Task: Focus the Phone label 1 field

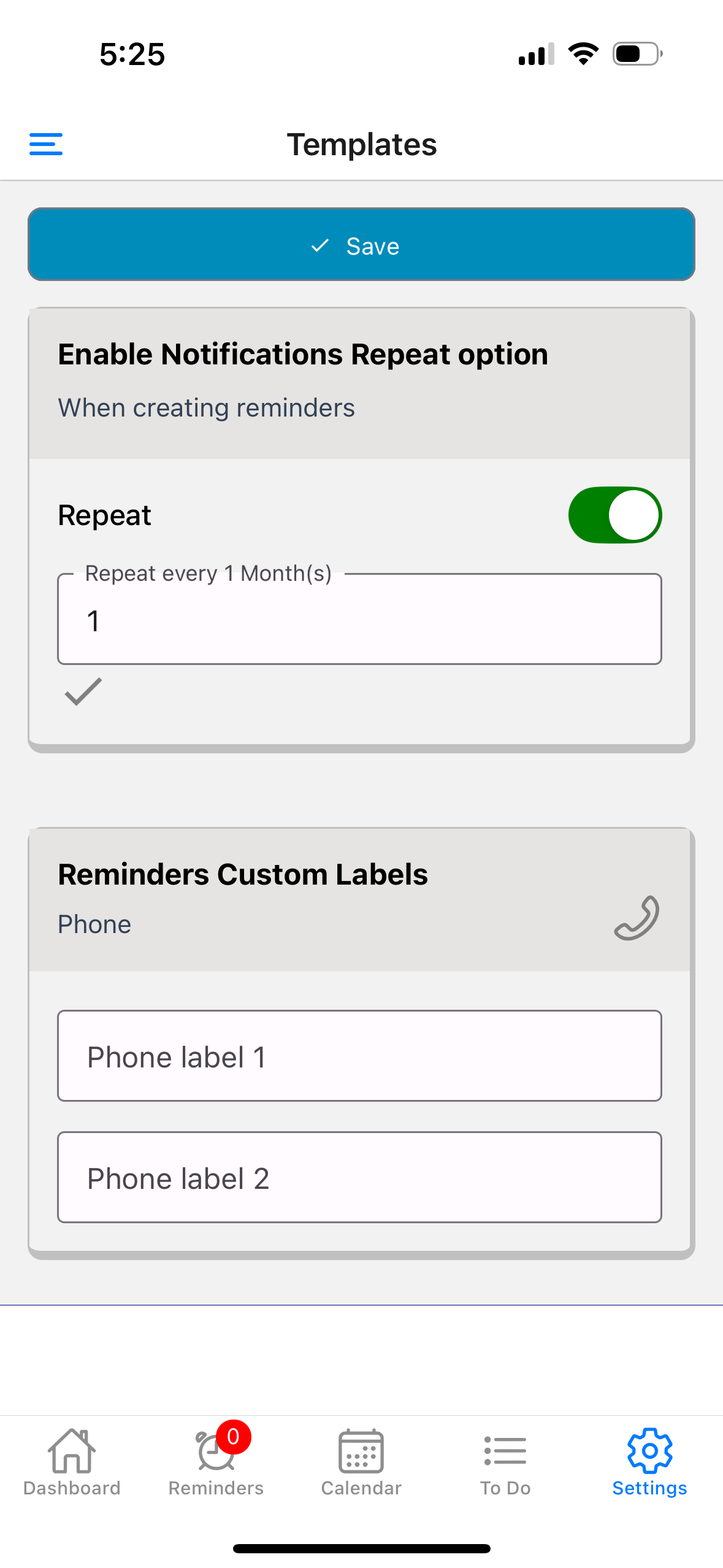Action: [x=359, y=1056]
